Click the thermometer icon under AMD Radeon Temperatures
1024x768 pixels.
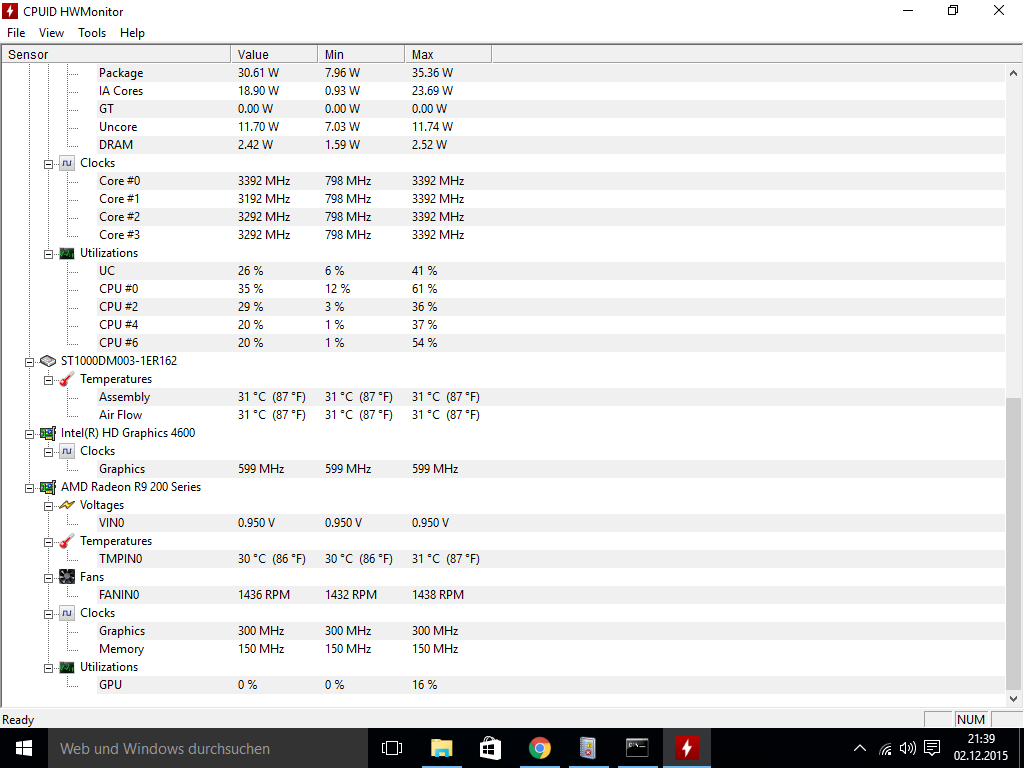point(67,541)
